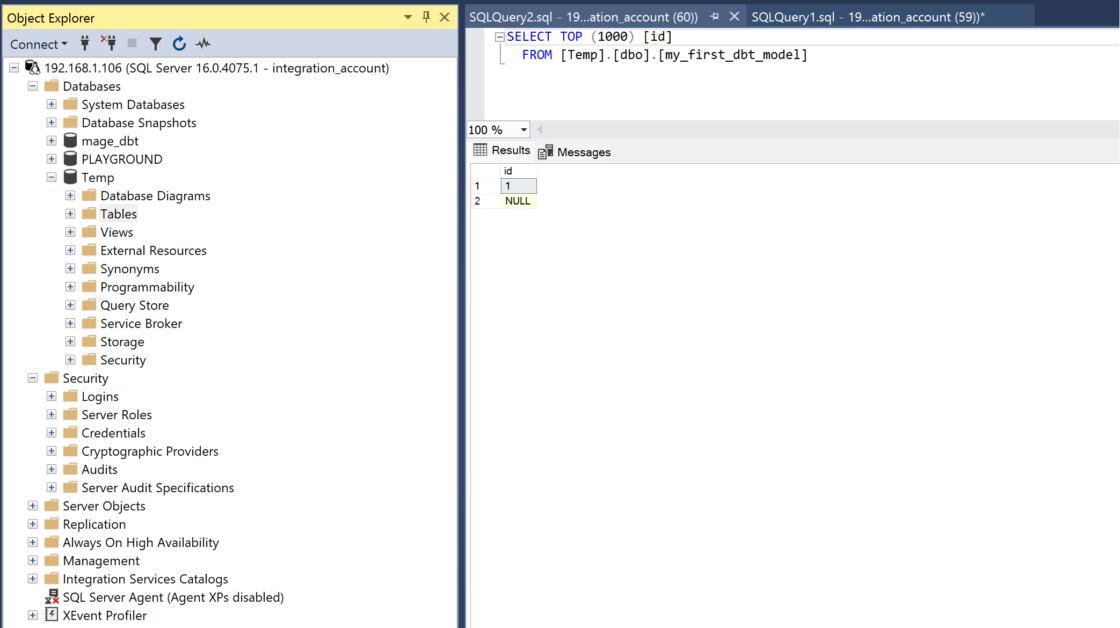
Task: Click the id column header
Action: [x=518, y=171]
